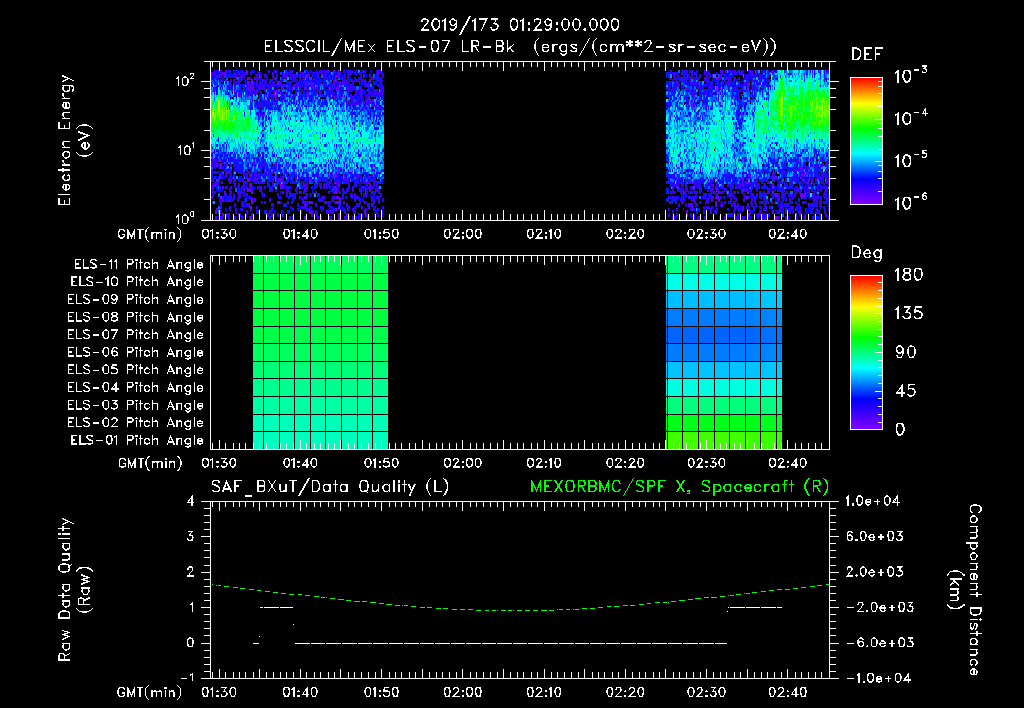
Task: Click the Component Distance (km) axis label
Action: pyautogui.click(x=965, y=590)
